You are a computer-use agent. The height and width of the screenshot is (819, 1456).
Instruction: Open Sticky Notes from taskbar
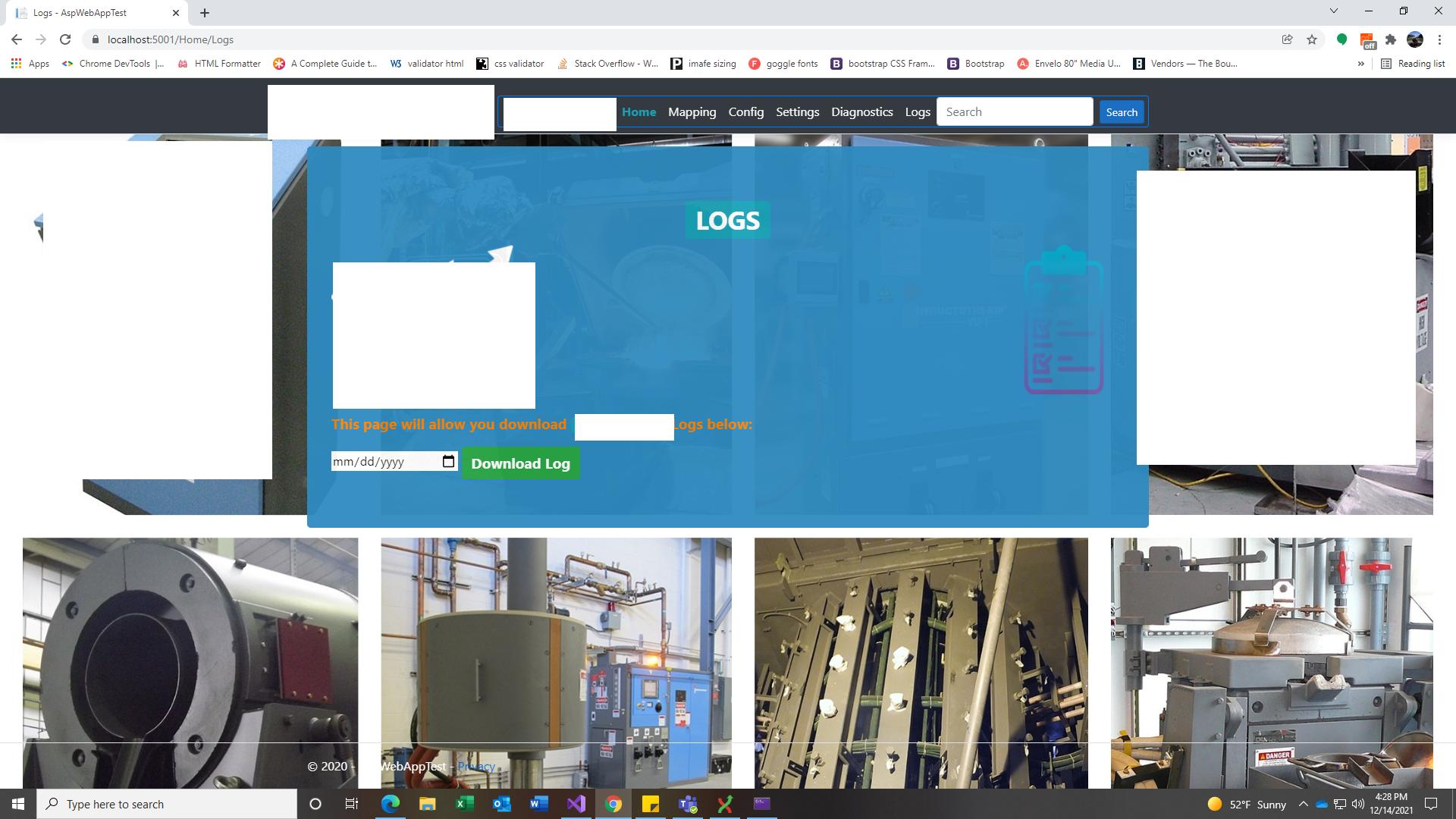click(x=650, y=804)
